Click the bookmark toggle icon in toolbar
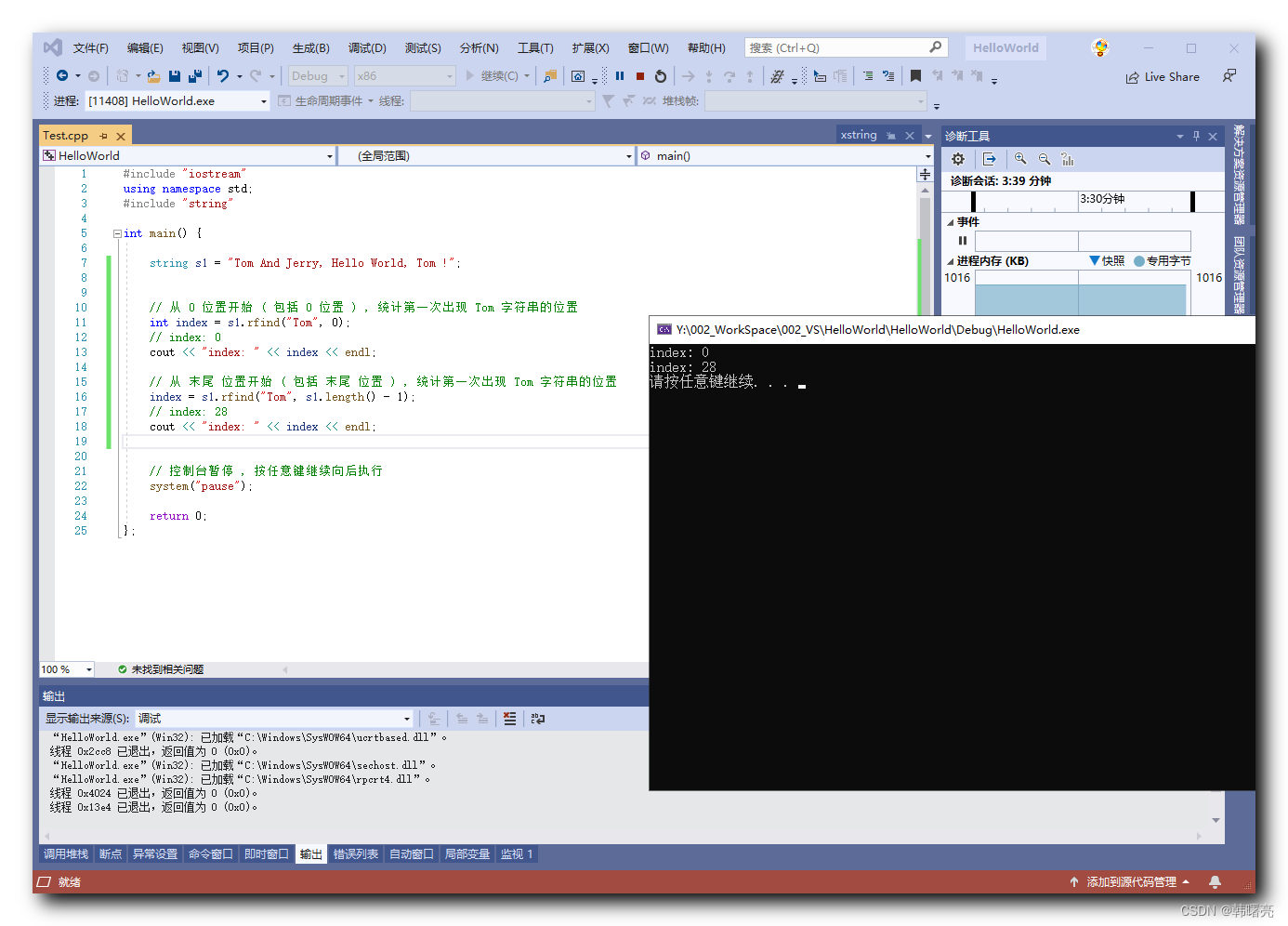The image size is (1288, 926). point(915,76)
